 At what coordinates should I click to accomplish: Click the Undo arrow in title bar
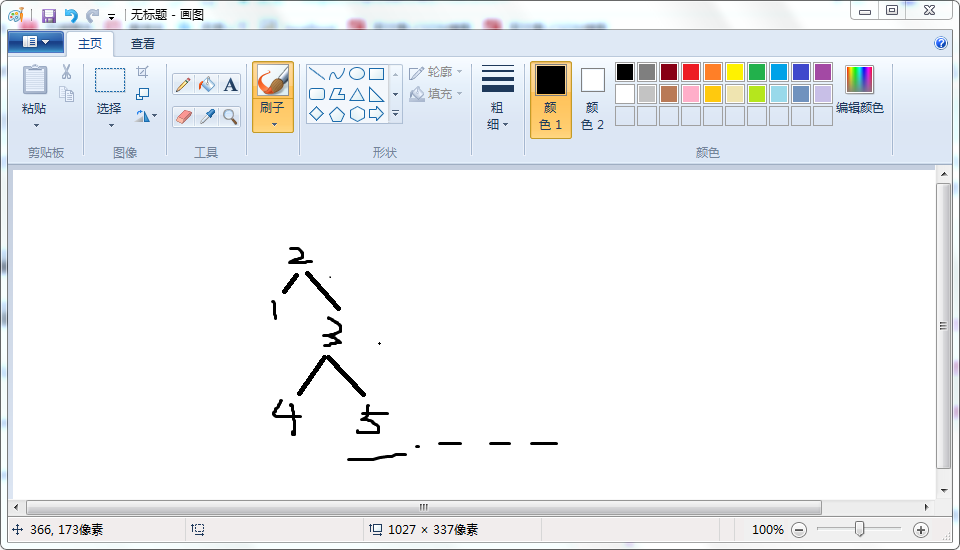point(71,15)
